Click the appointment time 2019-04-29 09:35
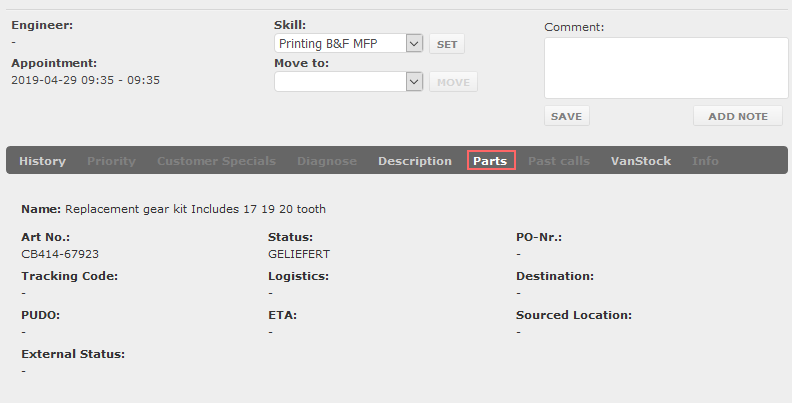 point(63,80)
